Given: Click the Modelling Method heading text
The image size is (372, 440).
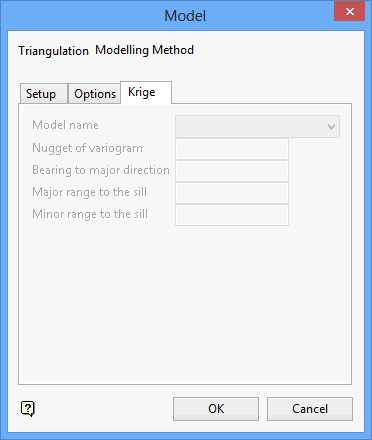Looking at the screenshot, I should [144, 50].
